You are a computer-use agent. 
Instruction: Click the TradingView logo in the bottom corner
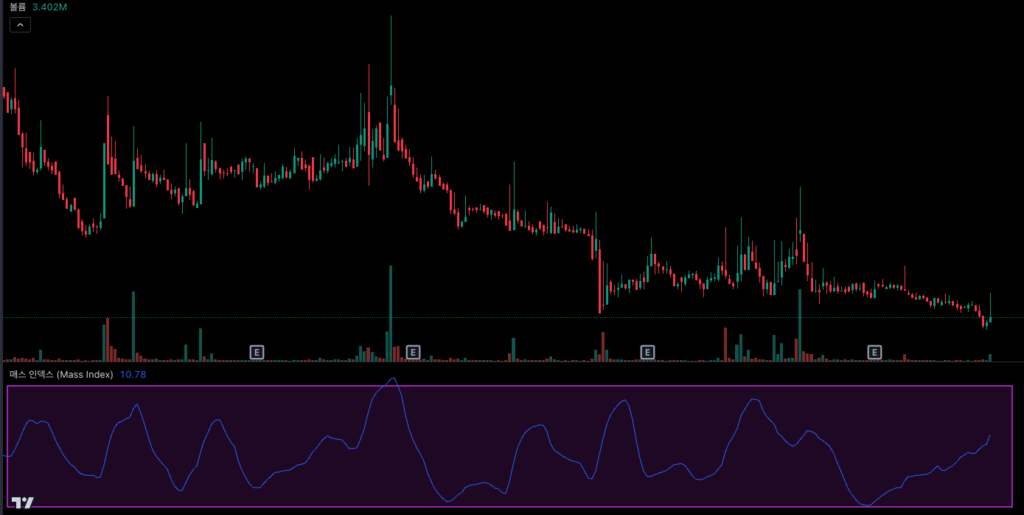(22, 503)
